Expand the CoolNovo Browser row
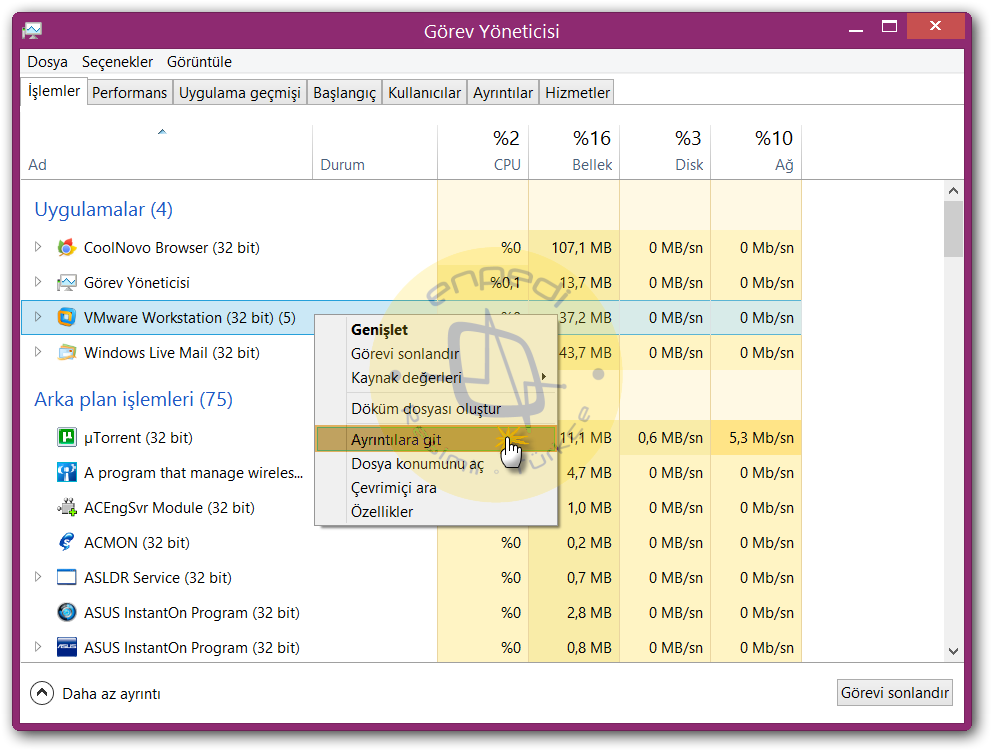Image resolution: width=992 pixels, height=751 pixels. (x=38, y=247)
